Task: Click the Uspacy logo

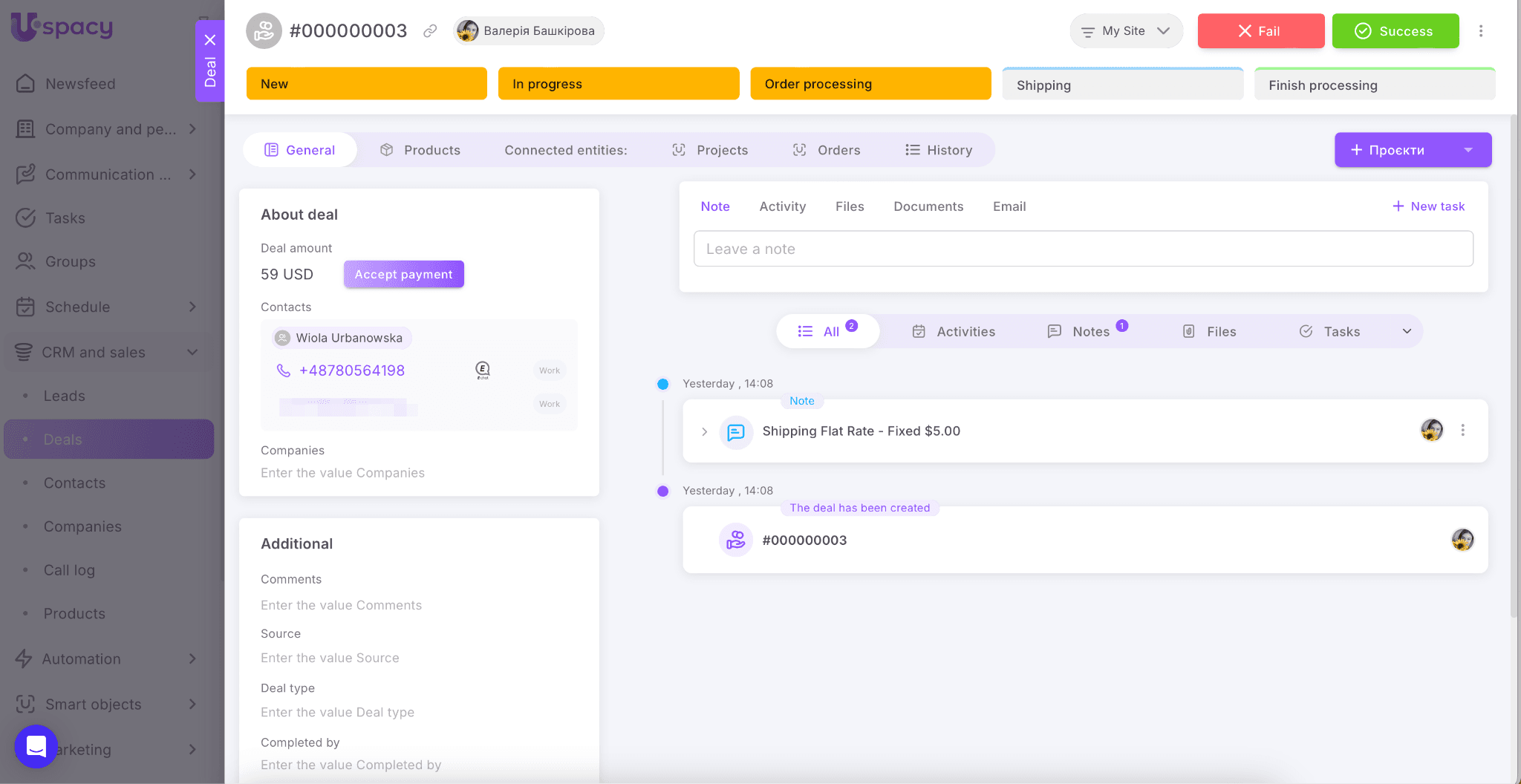Action: click(62, 27)
